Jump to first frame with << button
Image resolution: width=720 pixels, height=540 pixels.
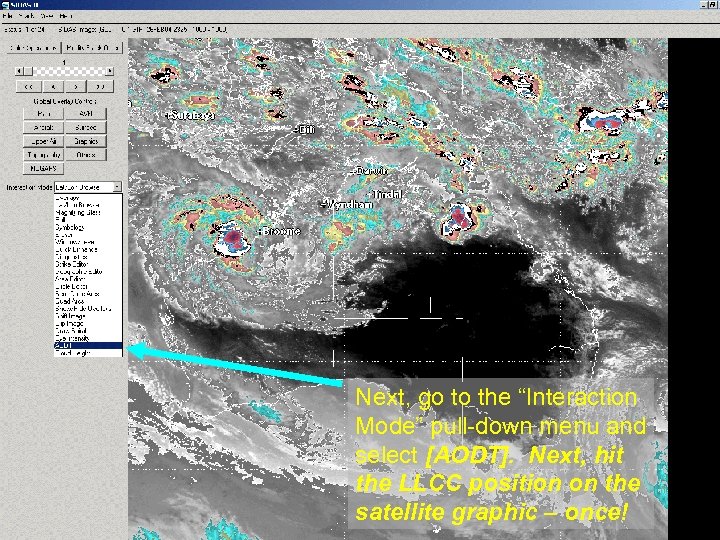coord(28,86)
